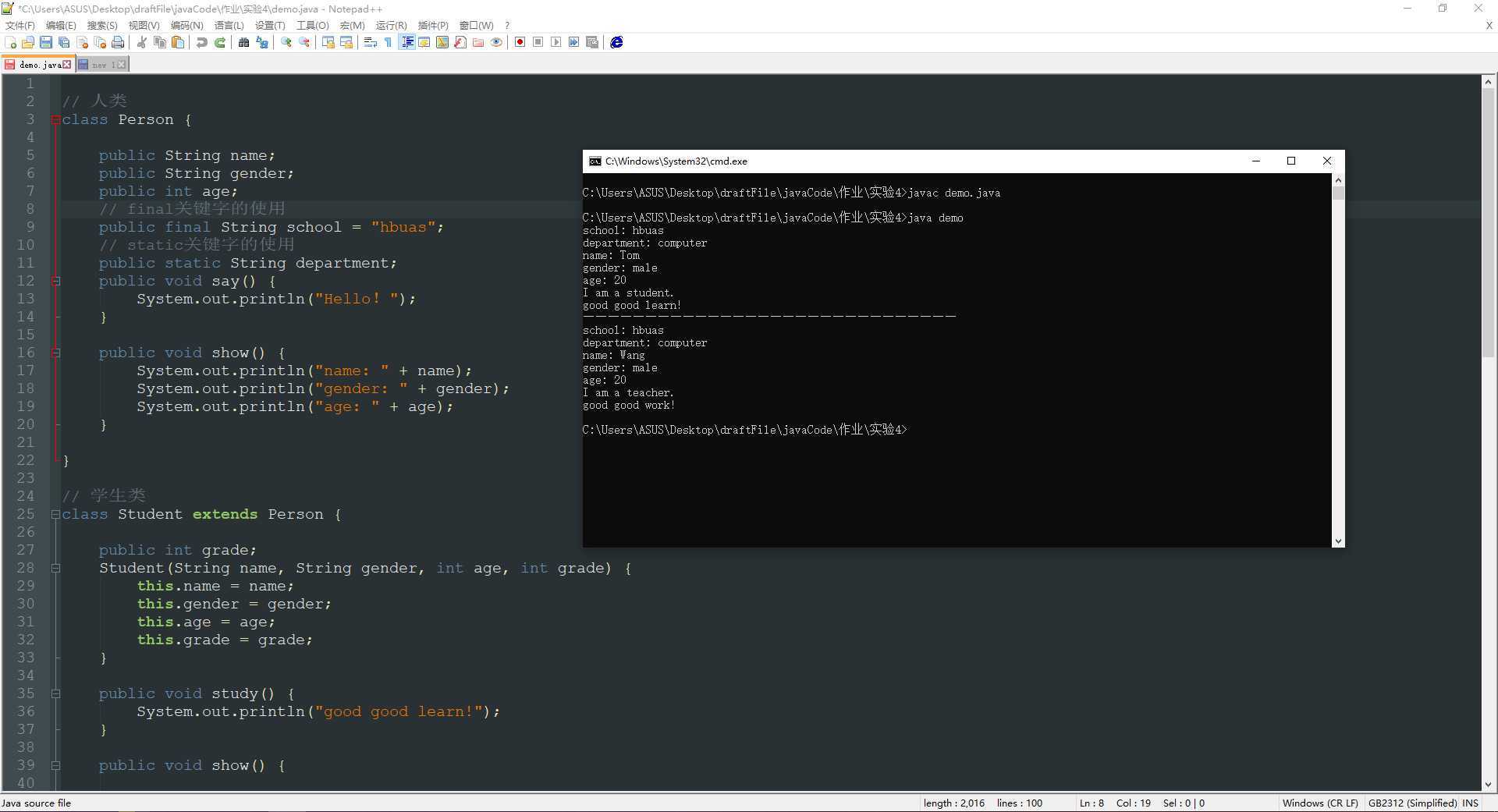Click the Paste toolbar icon
Viewport: 1498px width, 812px height.
pyautogui.click(x=178, y=42)
